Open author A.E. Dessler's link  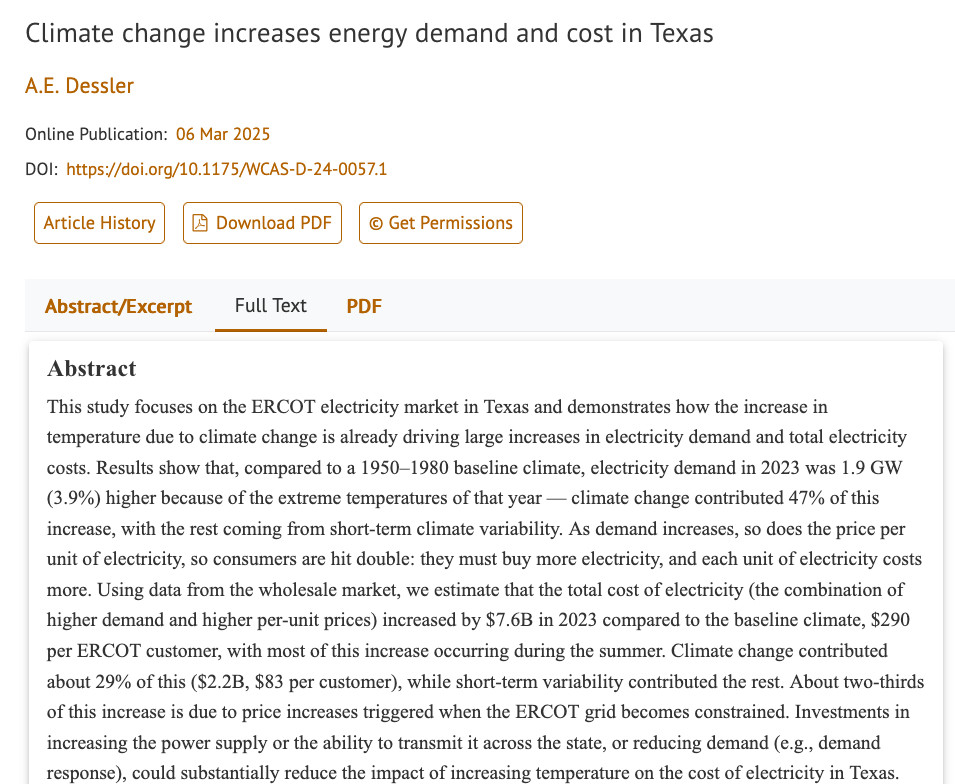coord(79,86)
